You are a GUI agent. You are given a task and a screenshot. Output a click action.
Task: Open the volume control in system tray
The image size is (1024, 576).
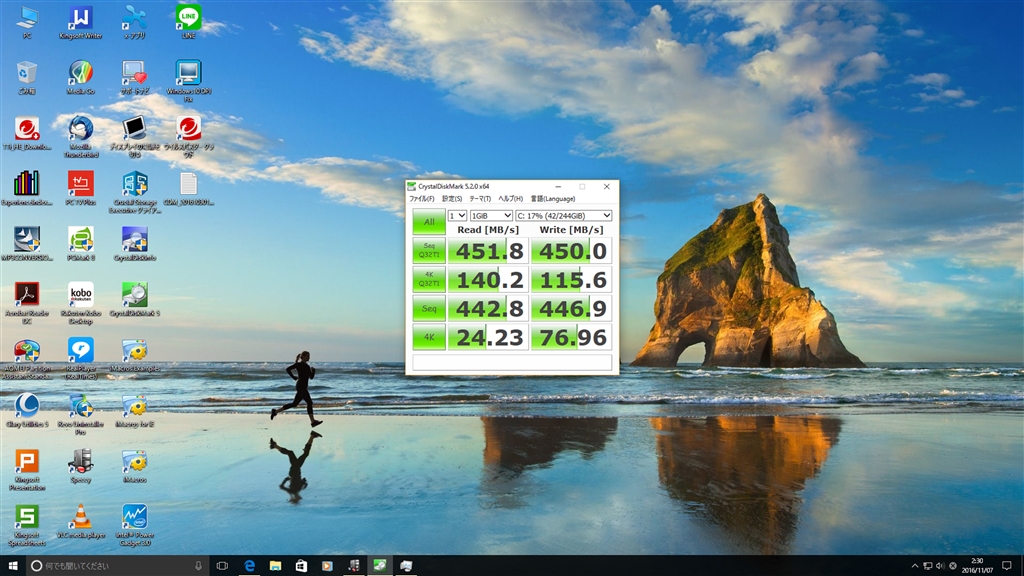[x=940, y=566]
